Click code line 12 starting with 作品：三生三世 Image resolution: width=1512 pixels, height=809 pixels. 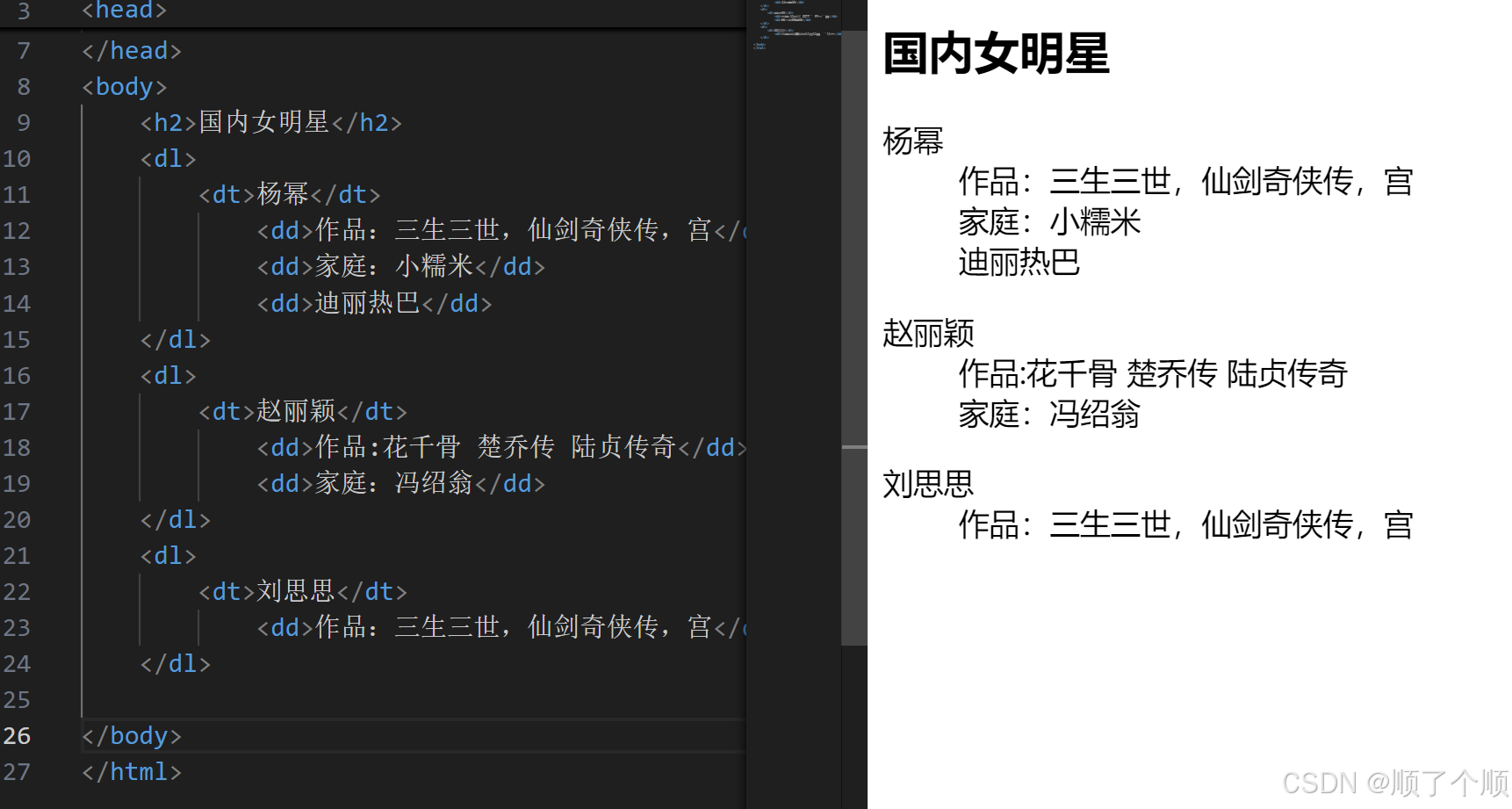coord(501,231)
